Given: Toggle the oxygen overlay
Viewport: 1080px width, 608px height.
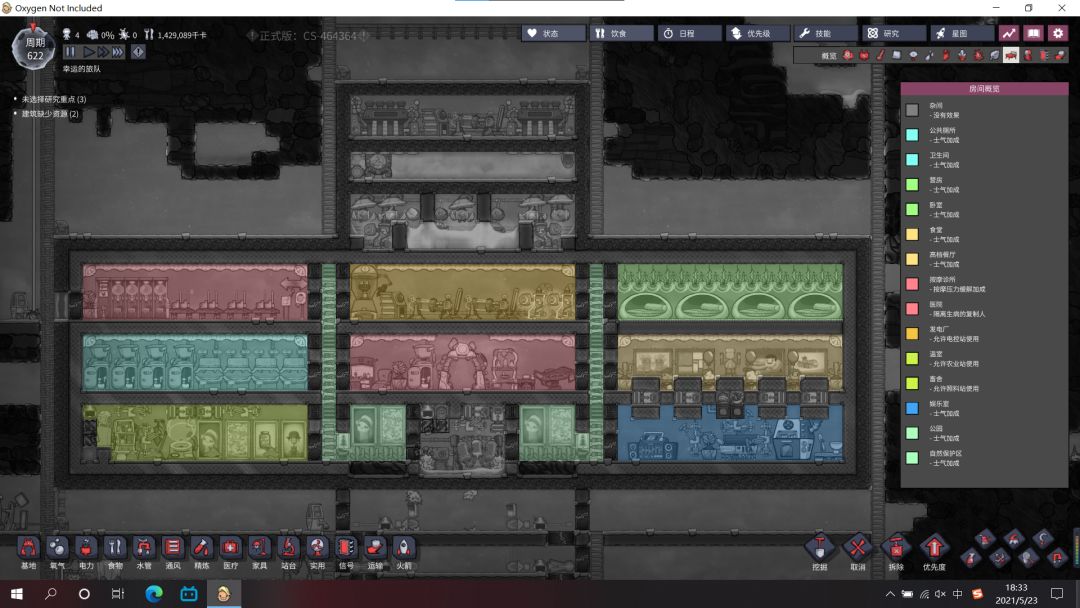Looking at the screenshot, I should (x=848, y=55).
